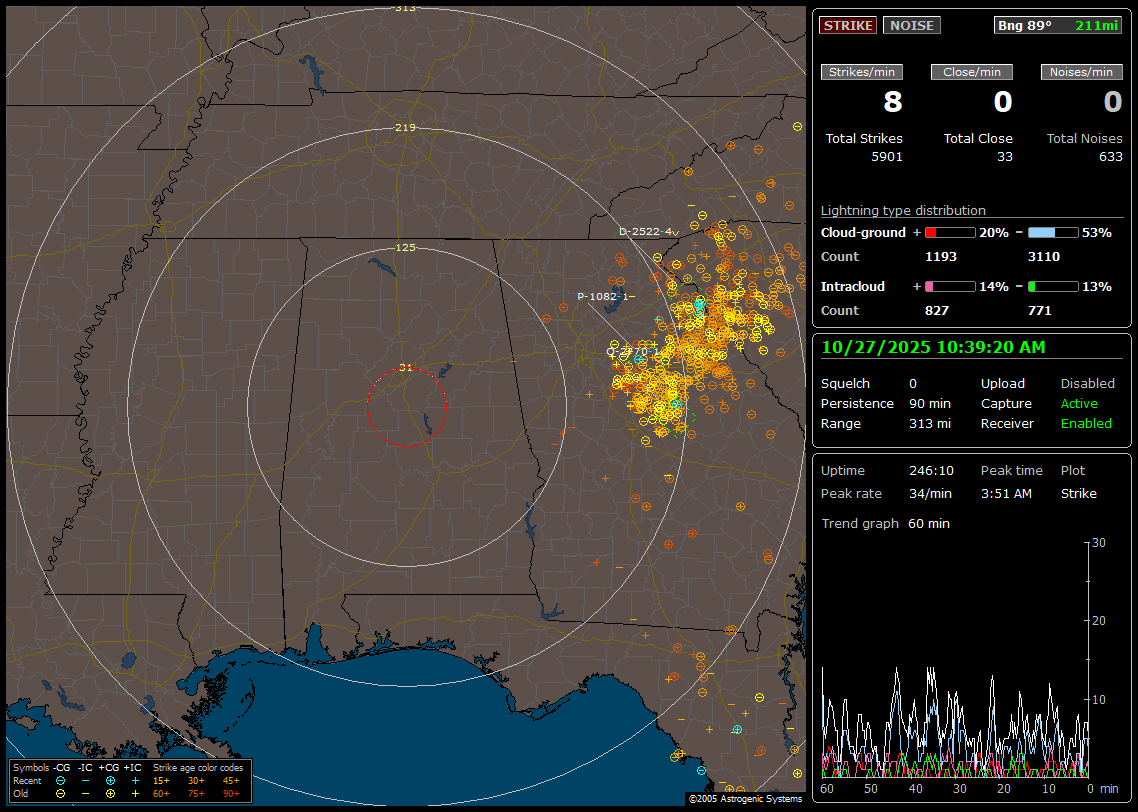Viewport: 1138px width, 812px height.
Task: Click the Noises/min label button
Action: click(x=1081, y=72)
